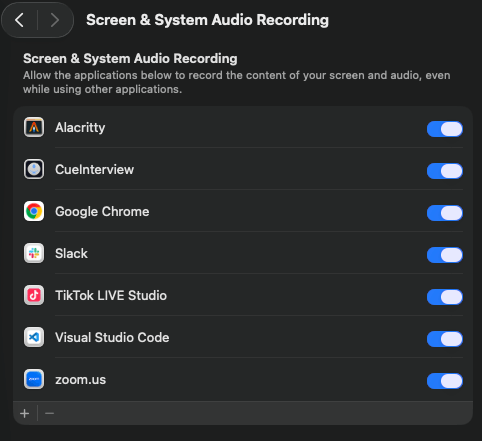Add an application with the plus button
Screen dimensions: 482x441
click(x=24, y=414)
